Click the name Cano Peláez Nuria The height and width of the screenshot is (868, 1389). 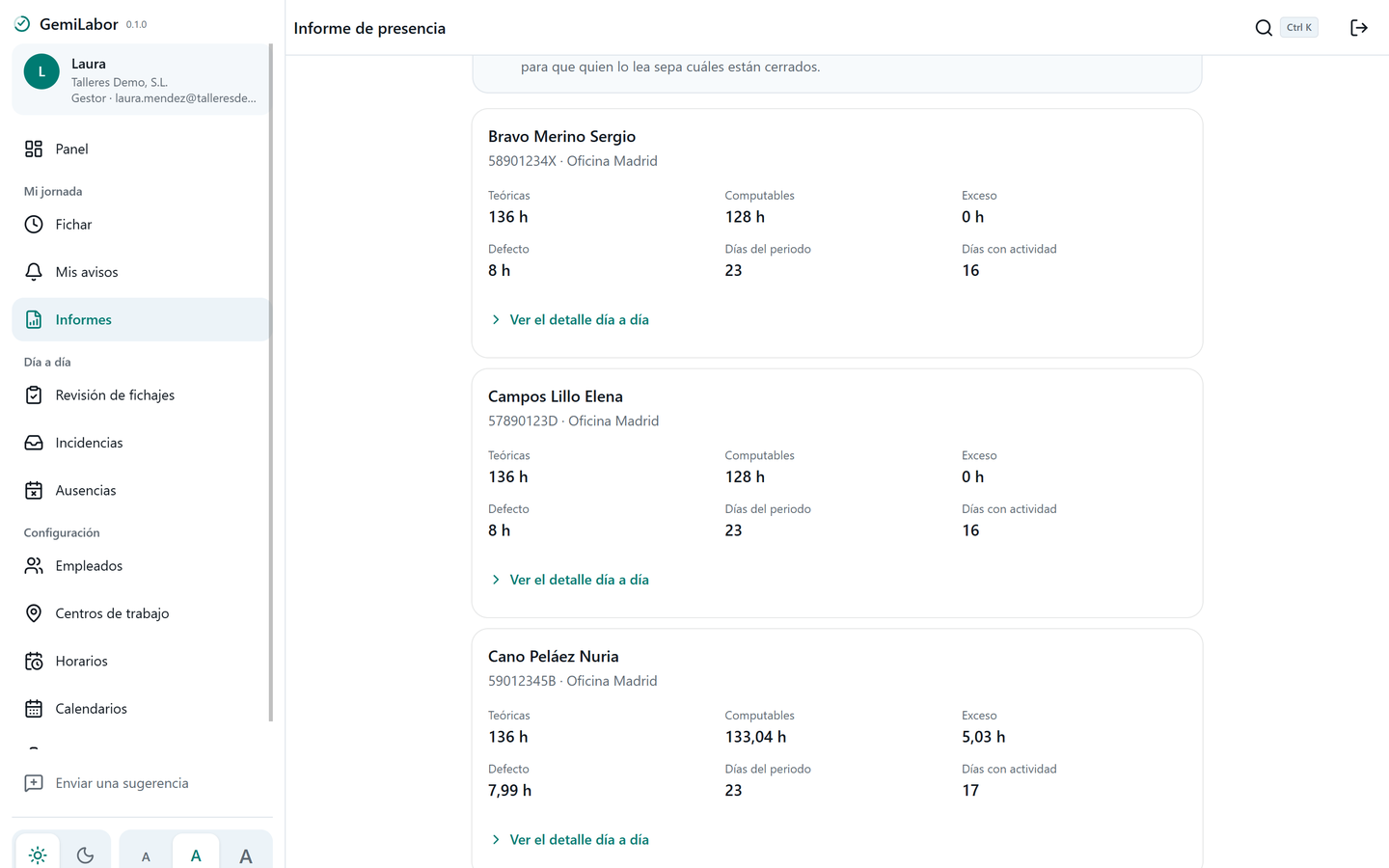554,656
